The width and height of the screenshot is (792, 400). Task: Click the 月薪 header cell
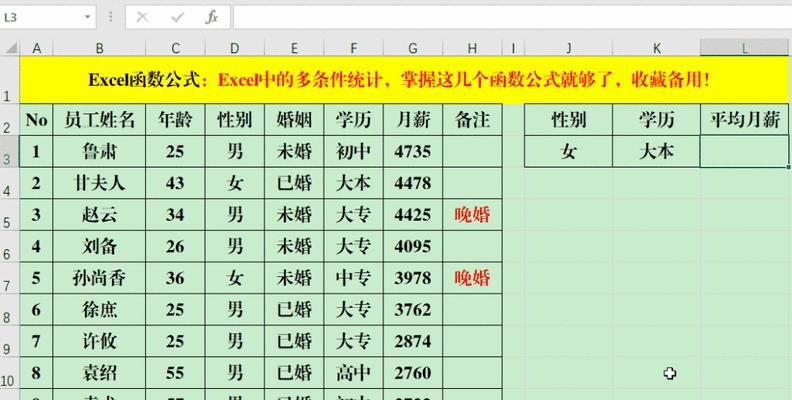click(x=413, y=120)
